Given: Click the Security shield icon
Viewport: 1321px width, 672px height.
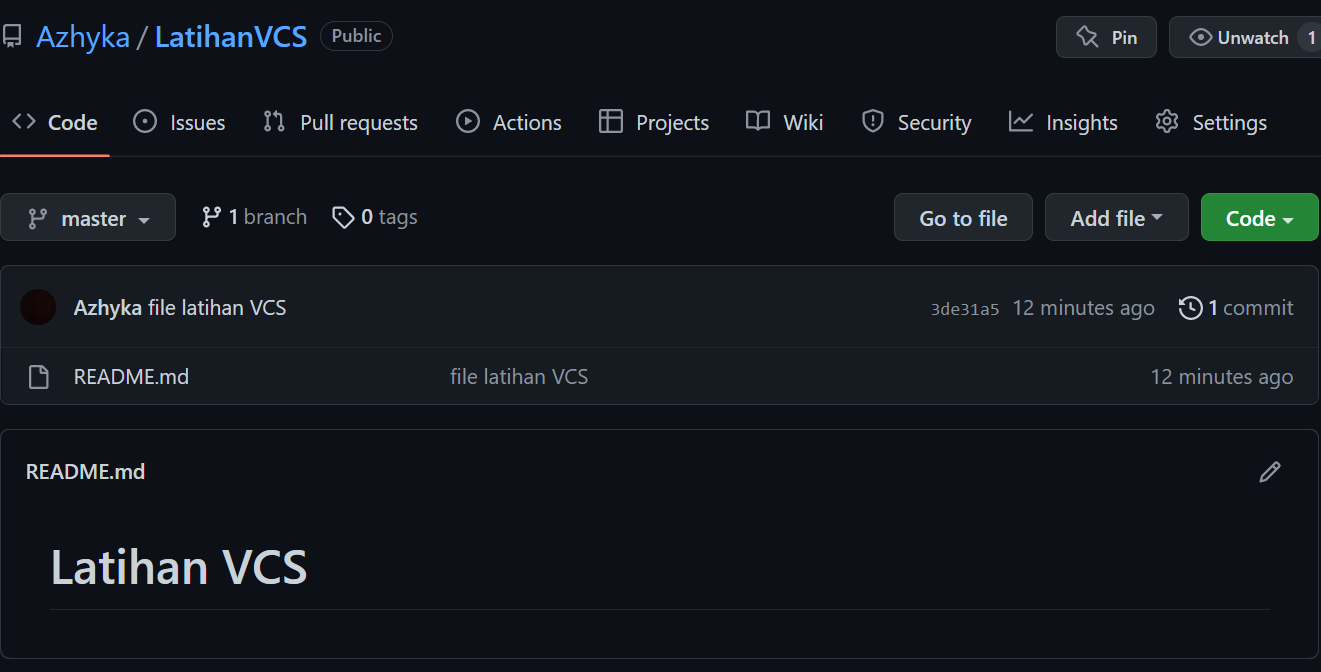Looking at the screenshot, I should click(873, 121).
